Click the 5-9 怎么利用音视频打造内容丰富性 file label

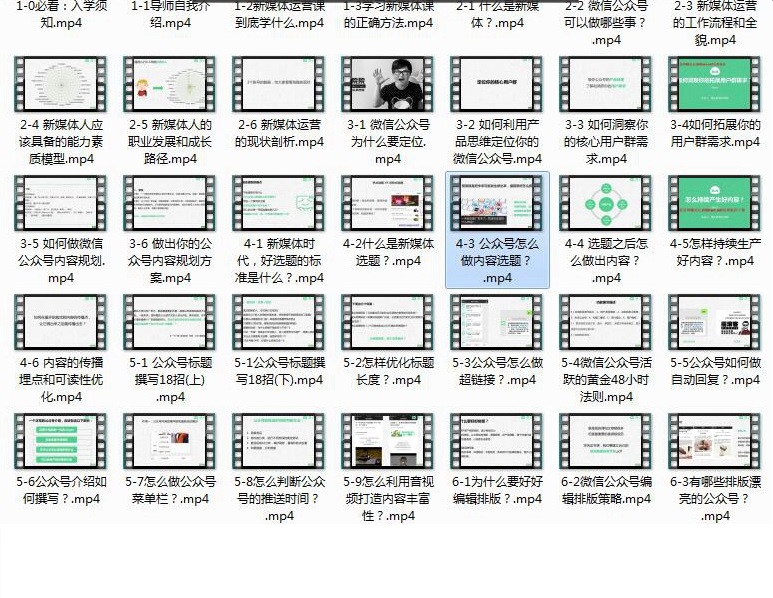point(388,498)
